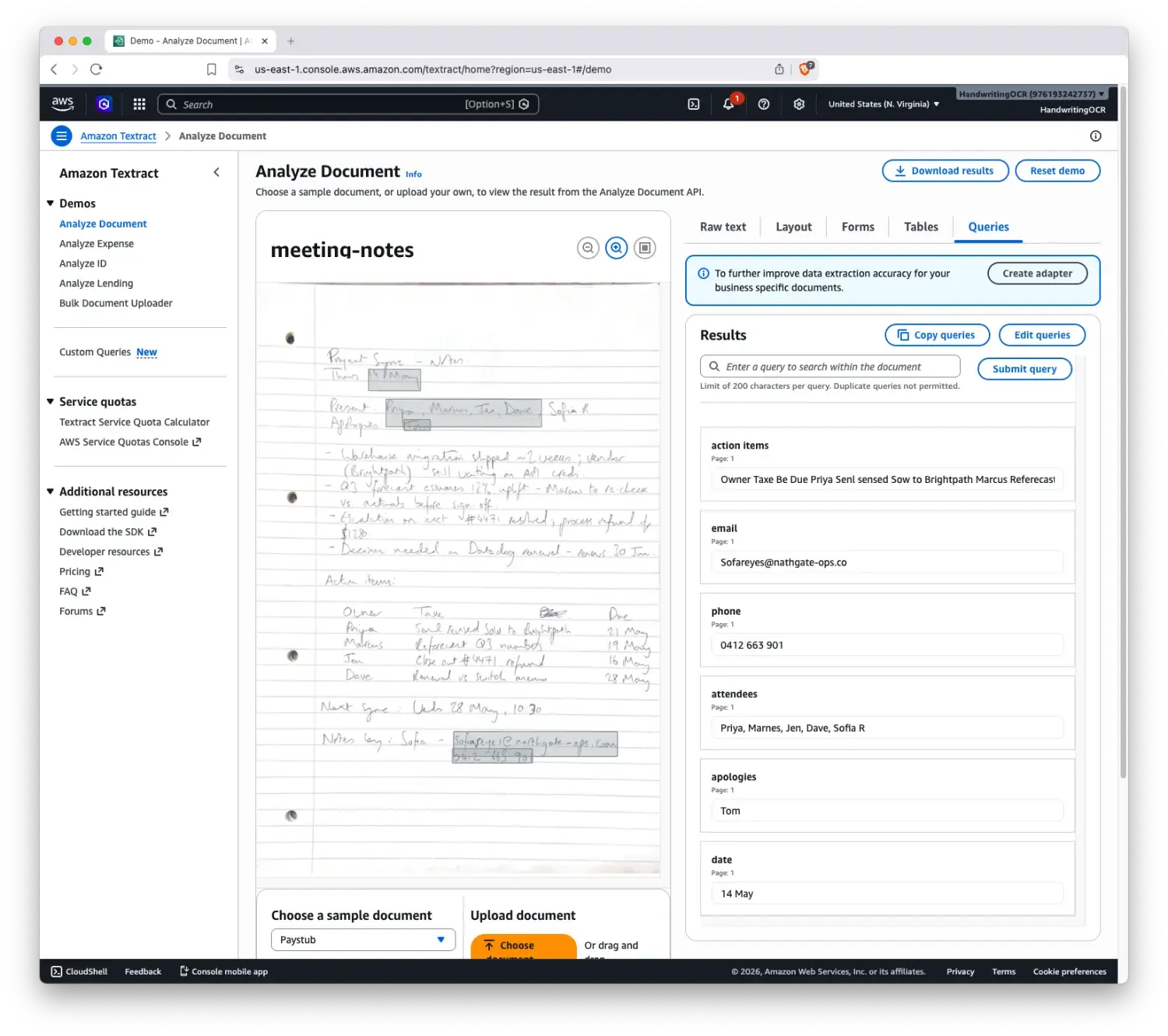Open the Amazon Textract breadcrumb link

point(118,136)
